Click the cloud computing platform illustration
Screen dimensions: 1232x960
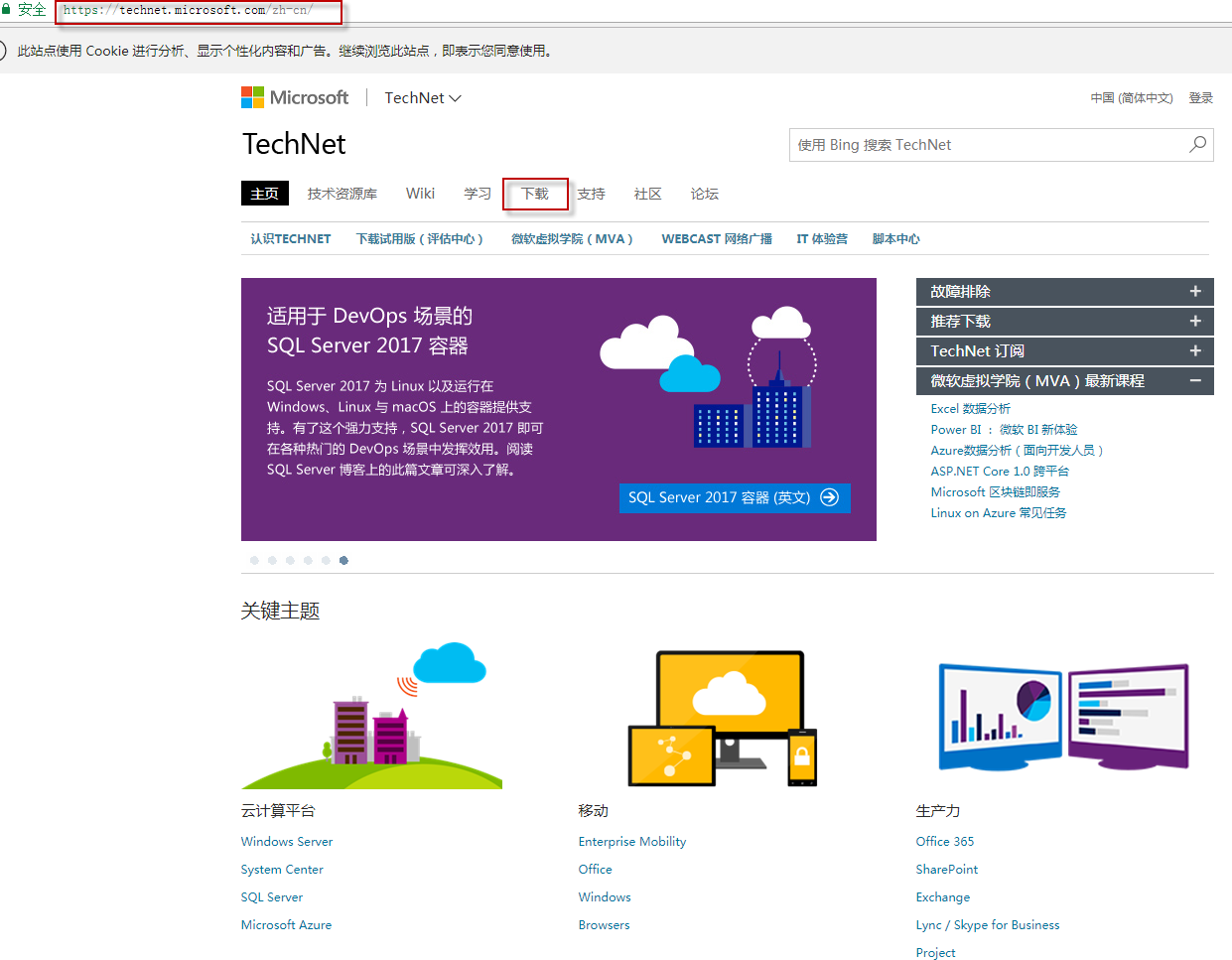371,716
